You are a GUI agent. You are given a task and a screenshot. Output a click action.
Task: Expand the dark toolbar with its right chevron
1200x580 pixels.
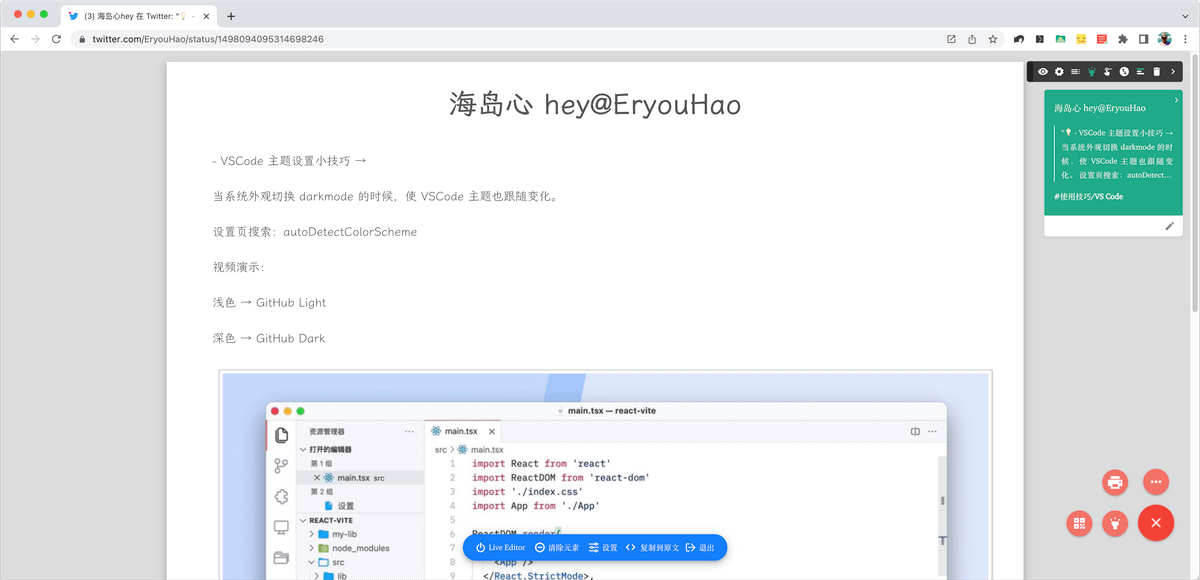tap(1173, 72)
